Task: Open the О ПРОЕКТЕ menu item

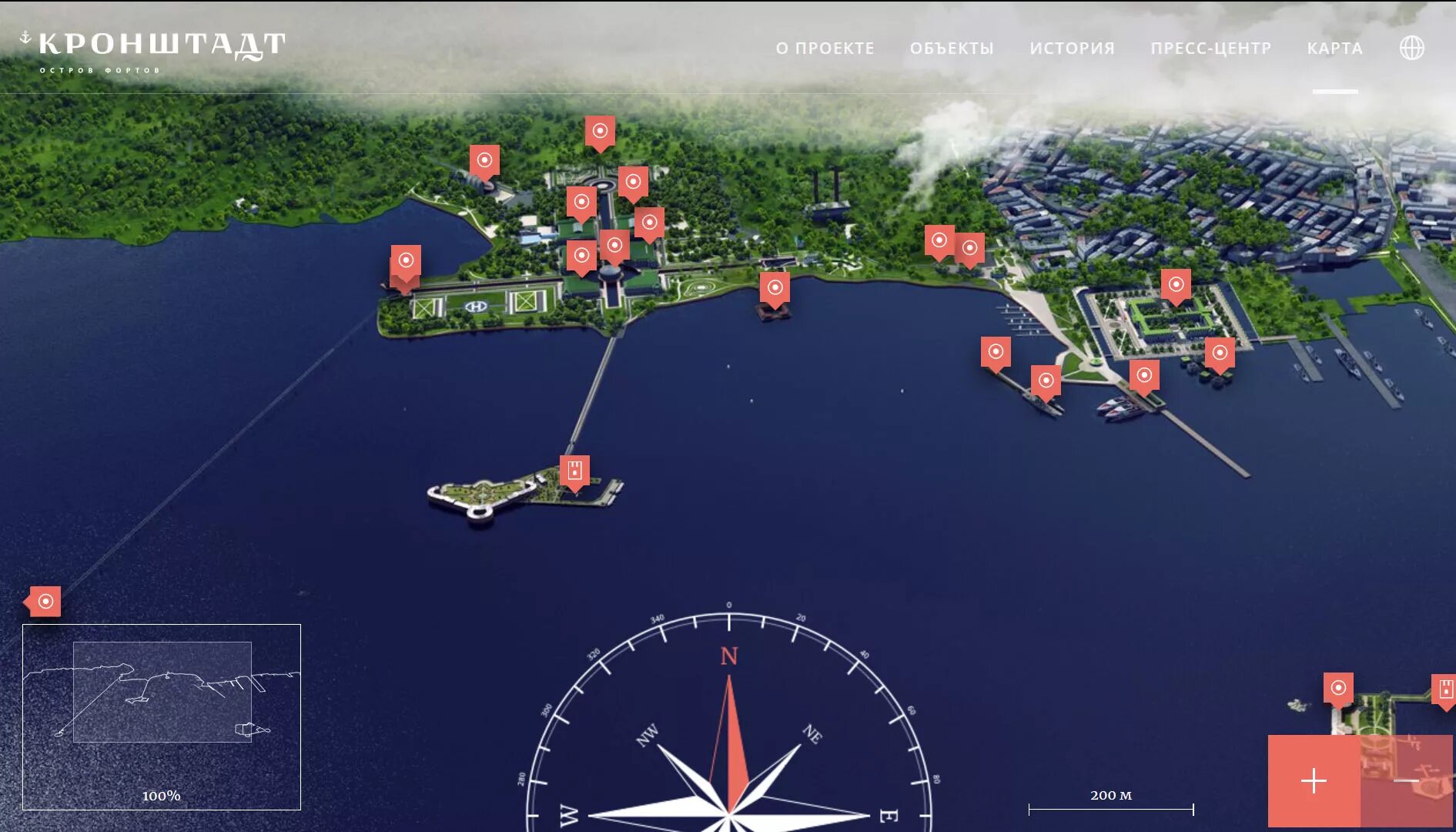Action: [x=825, y=48]
